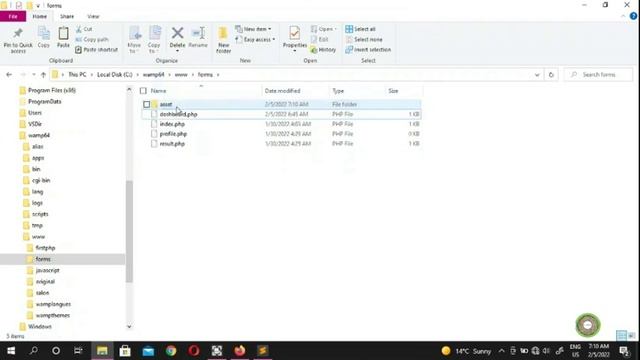Viewport: 640px width, 360px height.
Task: Click This PC in address breadcrumb
Action: (x=77, y=75)
